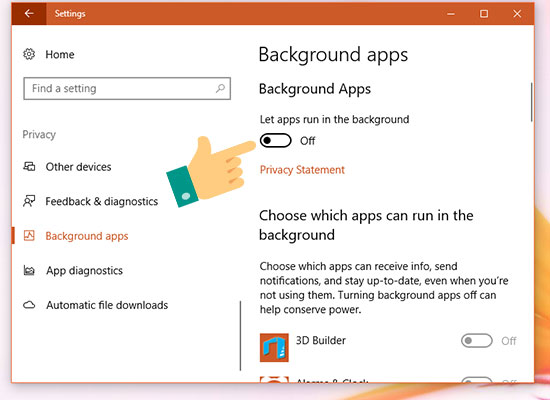Viewport: 550px width, 400px height.
Task: Click the Privacy section label
Action: 39,135
